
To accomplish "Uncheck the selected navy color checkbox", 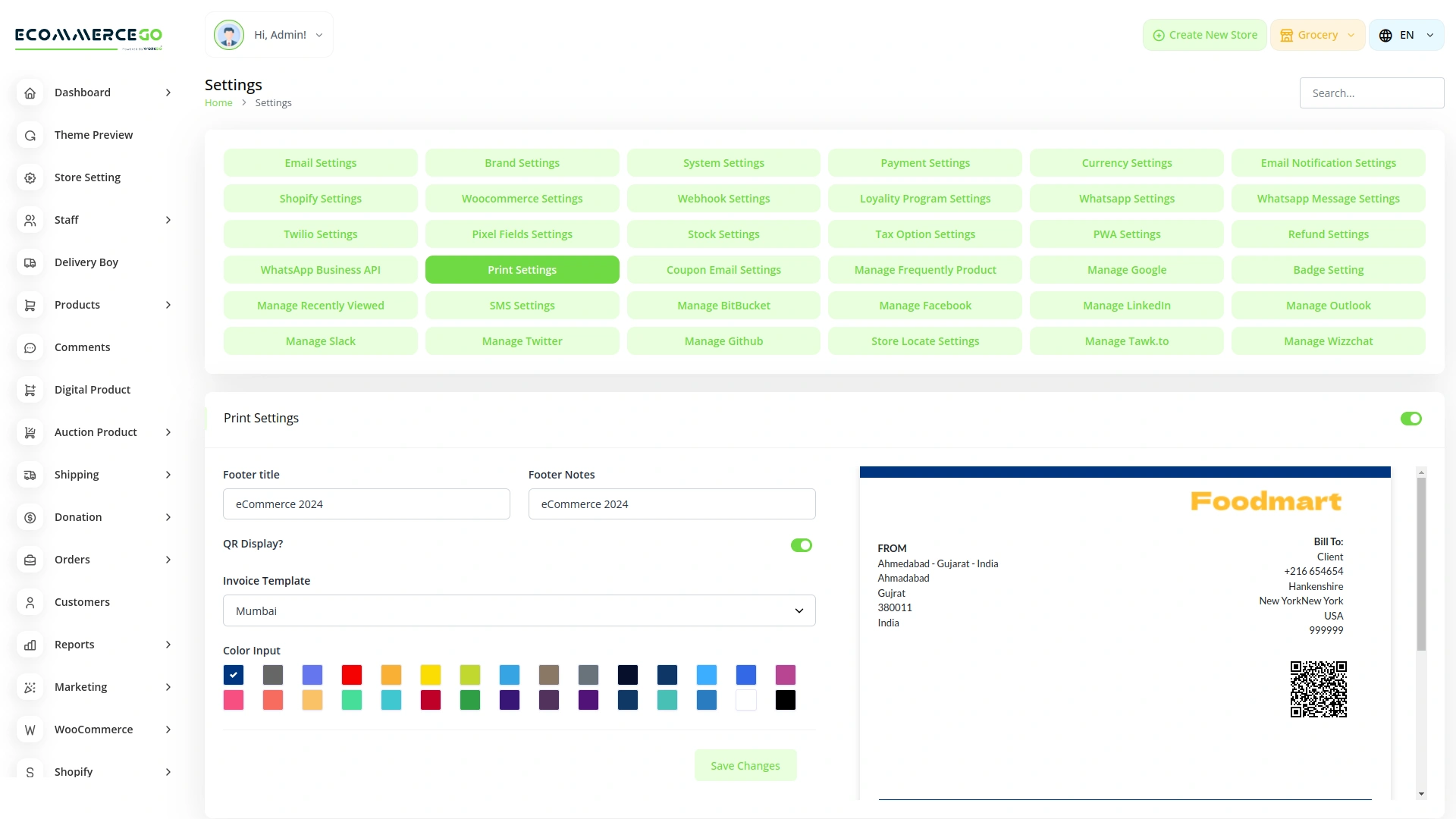I will coord(234,675).
